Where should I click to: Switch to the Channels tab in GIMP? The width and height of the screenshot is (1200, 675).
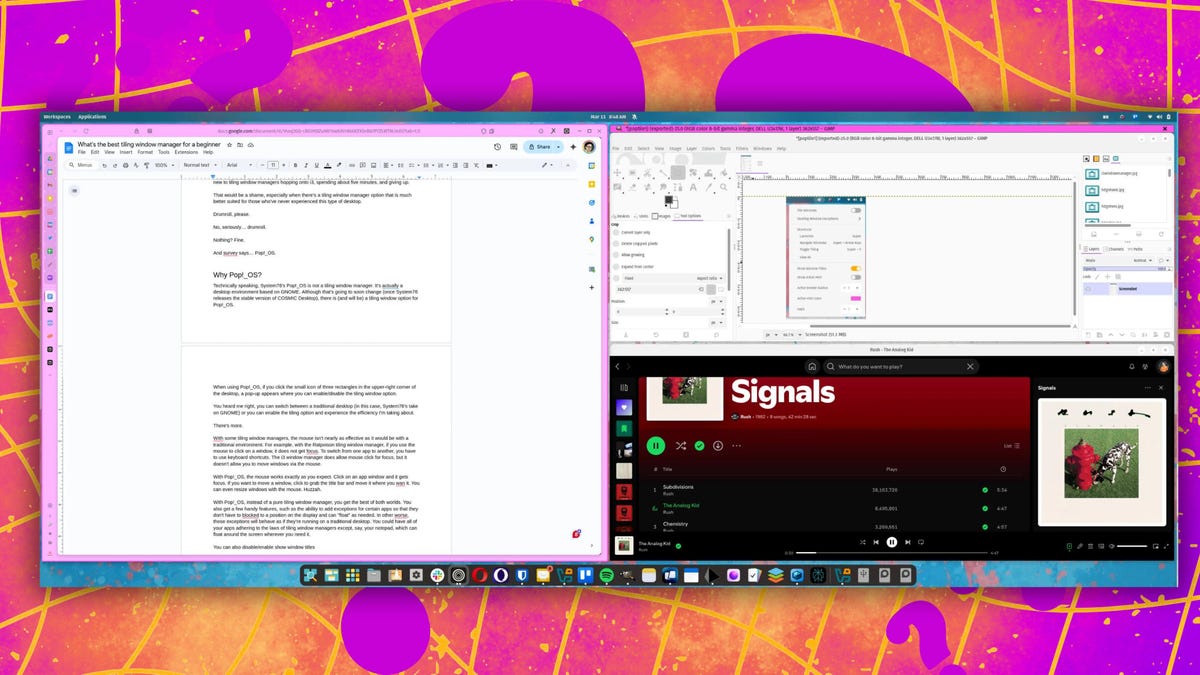point(1116,249)
